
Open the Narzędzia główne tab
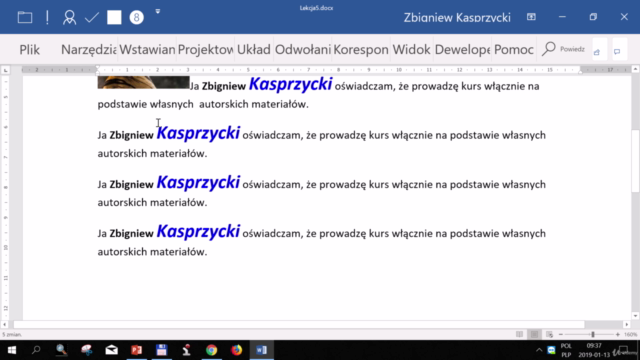coord(88,49)
